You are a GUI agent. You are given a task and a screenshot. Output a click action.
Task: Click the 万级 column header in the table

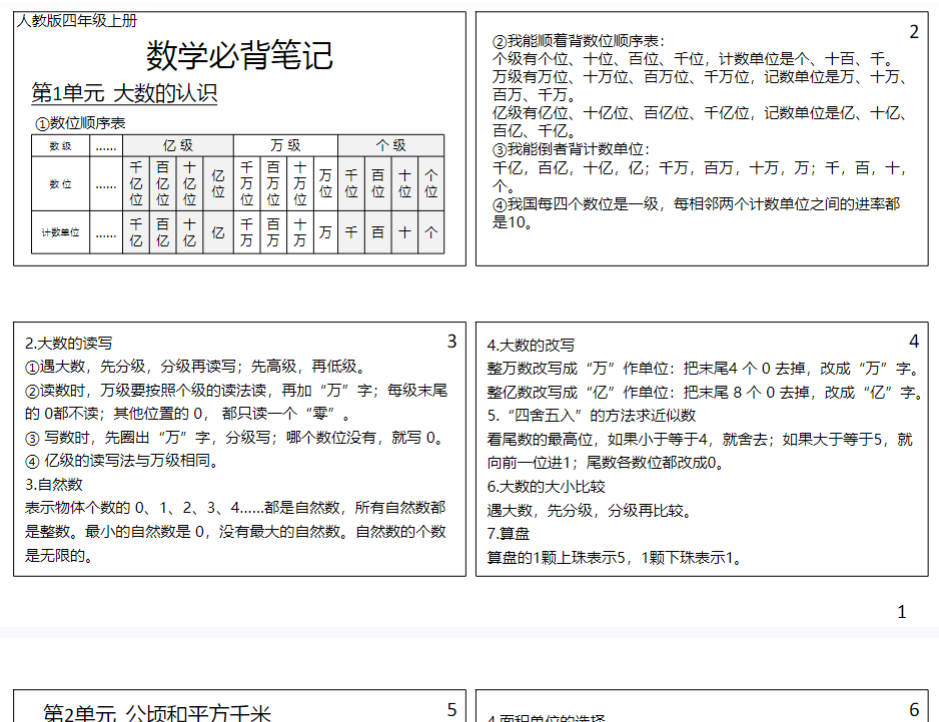(x=286, y=144)
